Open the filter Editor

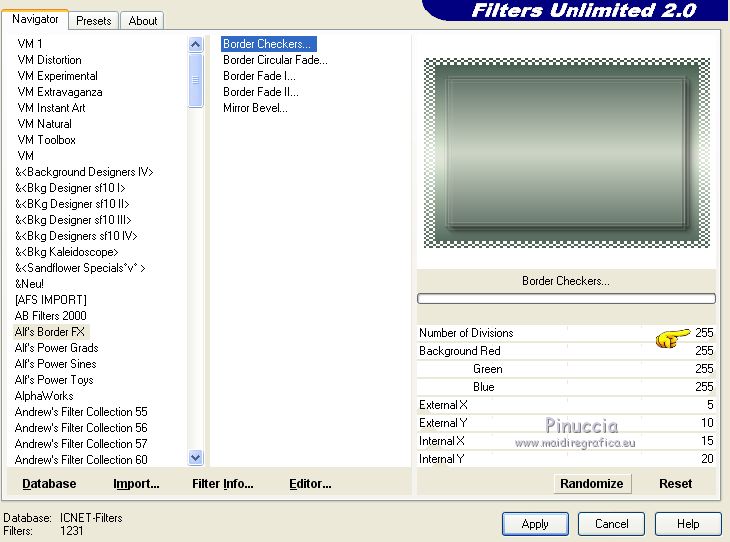pos(310,484)
